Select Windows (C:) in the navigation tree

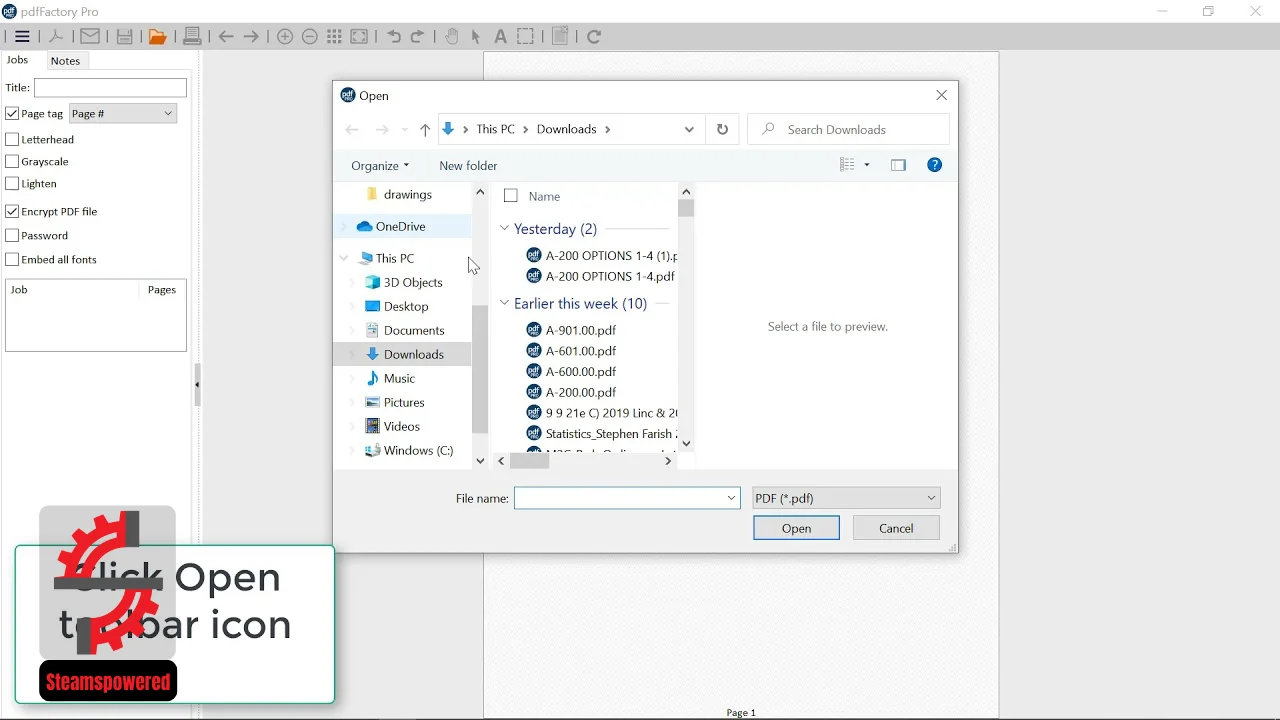(418, 451)
